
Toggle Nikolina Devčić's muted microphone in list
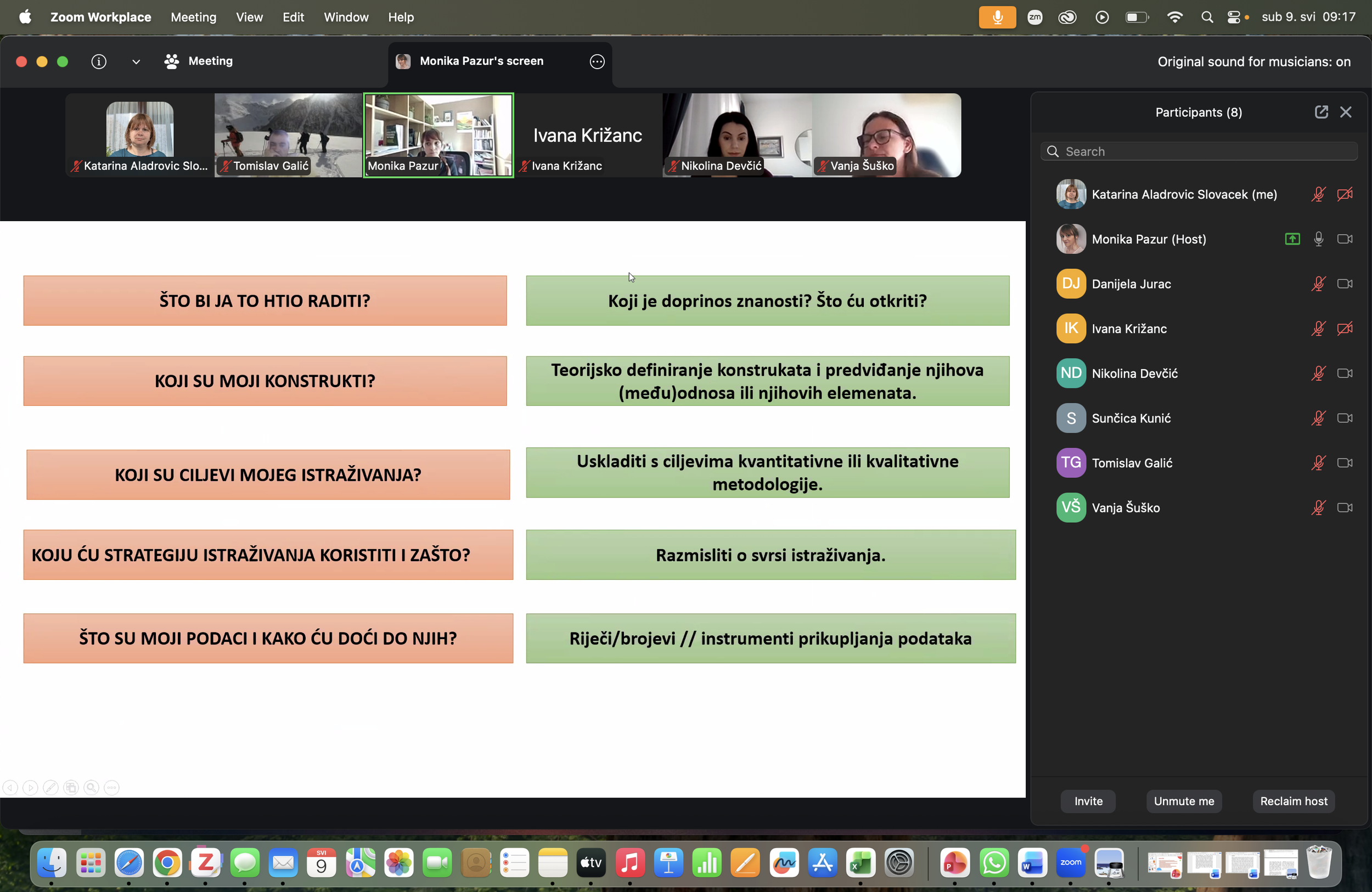[x=1318, y=374]
